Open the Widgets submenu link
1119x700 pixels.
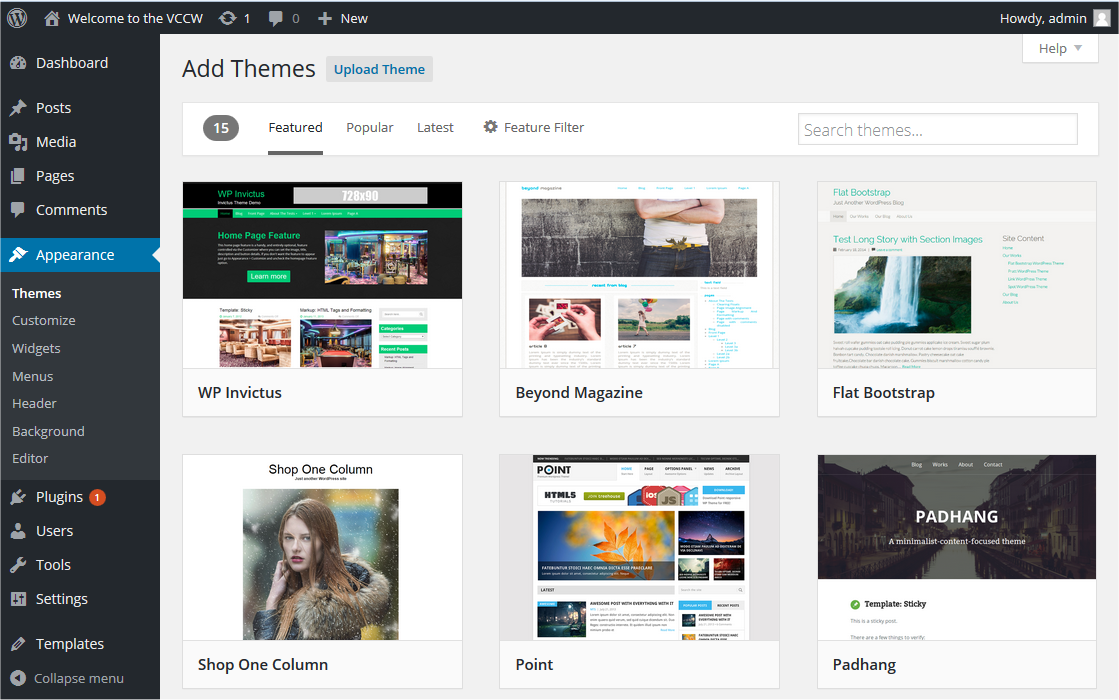36,349
